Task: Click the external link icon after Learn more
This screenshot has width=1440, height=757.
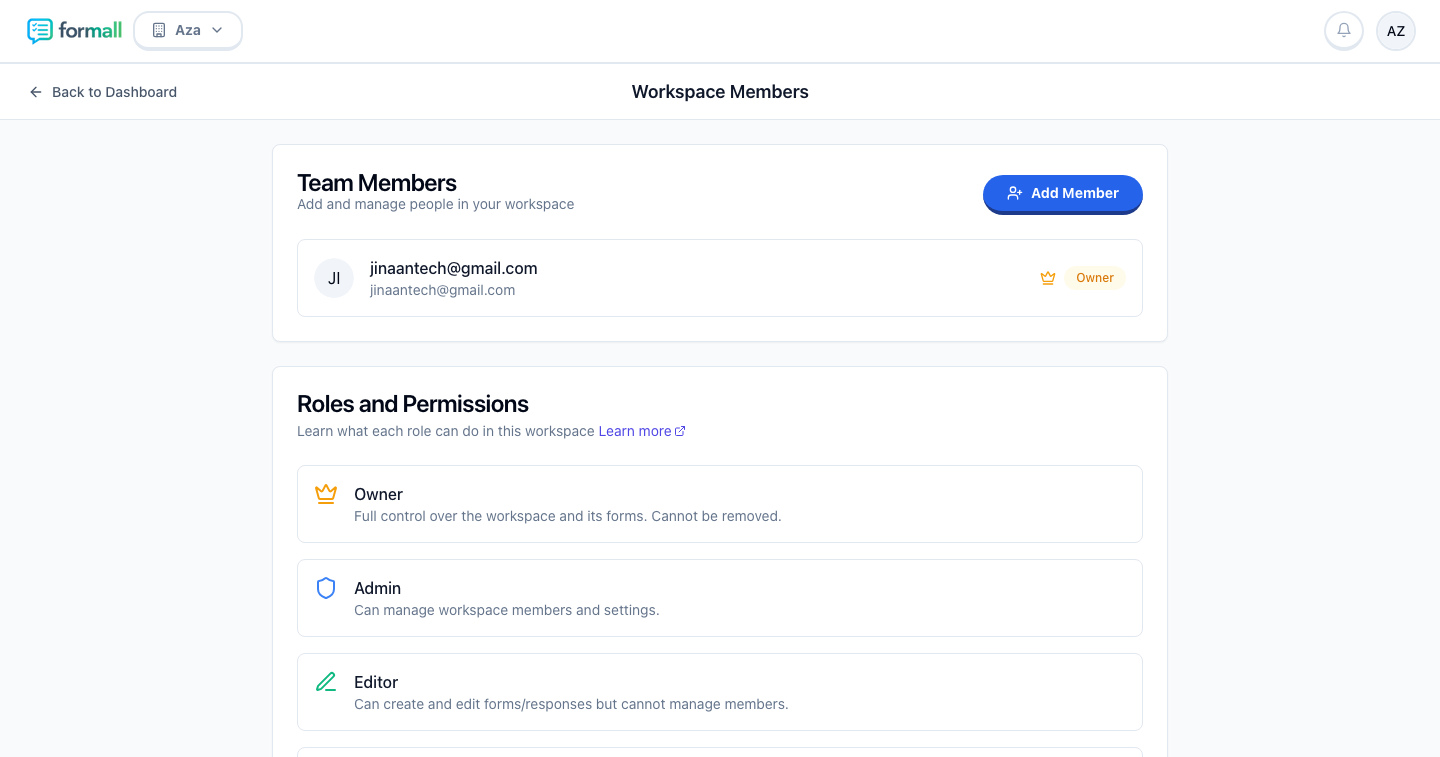Action: tap(681, 432)
